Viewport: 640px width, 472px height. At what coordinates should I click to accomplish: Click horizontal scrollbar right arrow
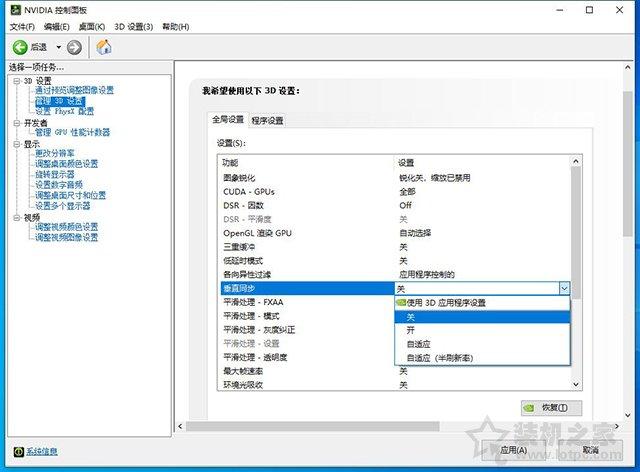(617, 426)
